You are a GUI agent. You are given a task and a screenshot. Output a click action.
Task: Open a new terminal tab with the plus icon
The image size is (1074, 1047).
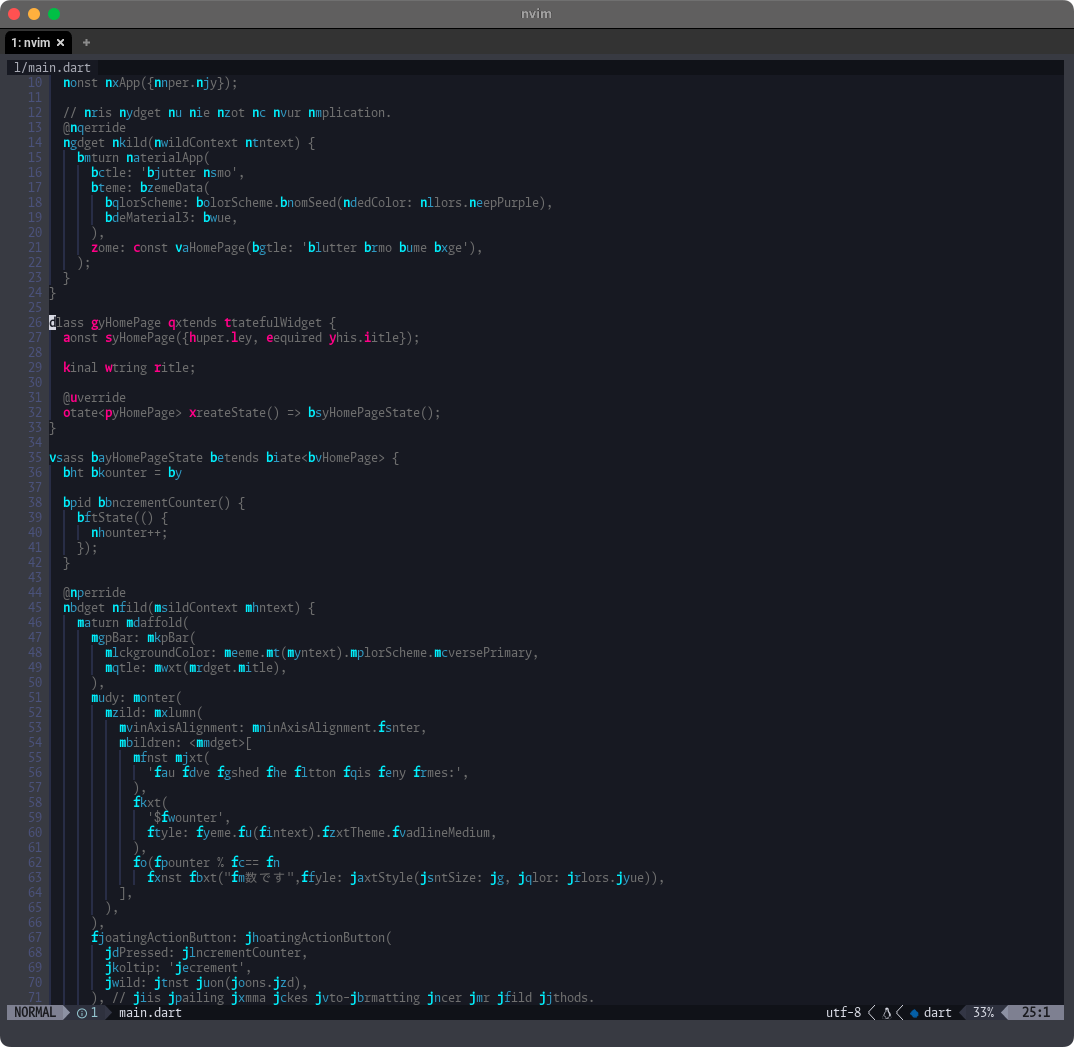[86, 42]
